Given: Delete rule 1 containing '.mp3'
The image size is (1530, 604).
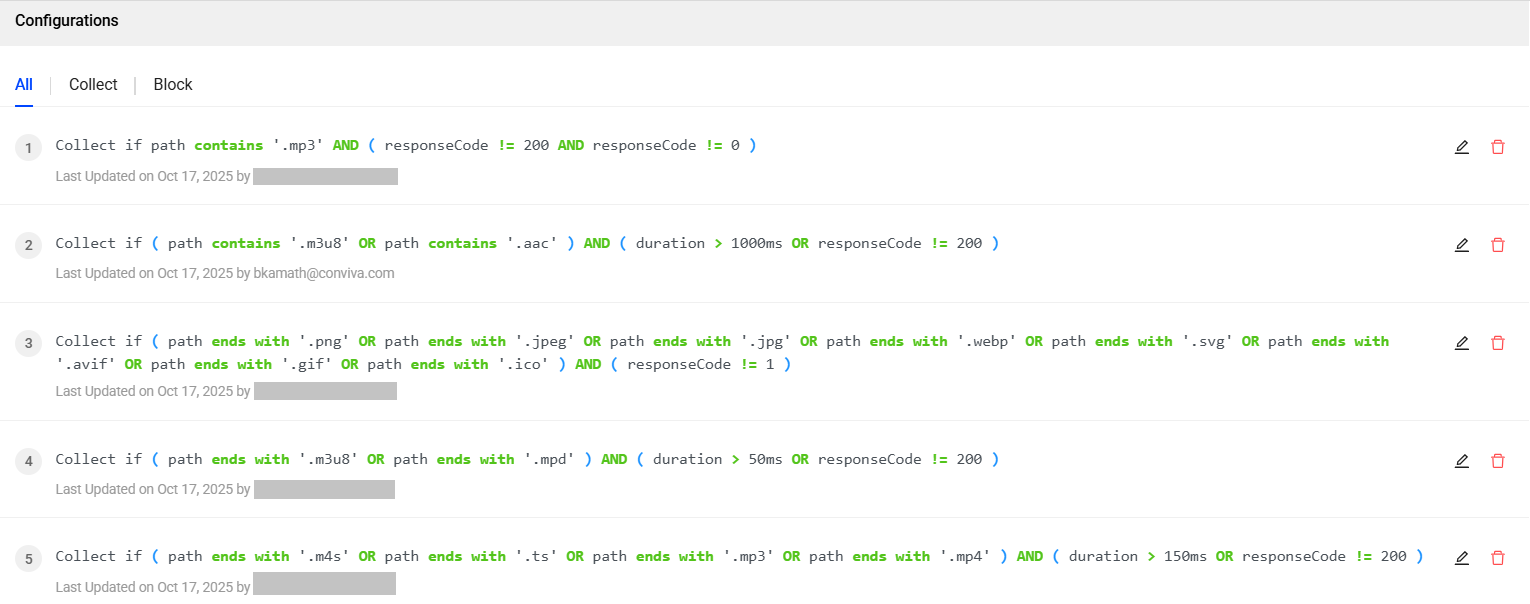Looking at the screenshot, I should coord(1497,147).
